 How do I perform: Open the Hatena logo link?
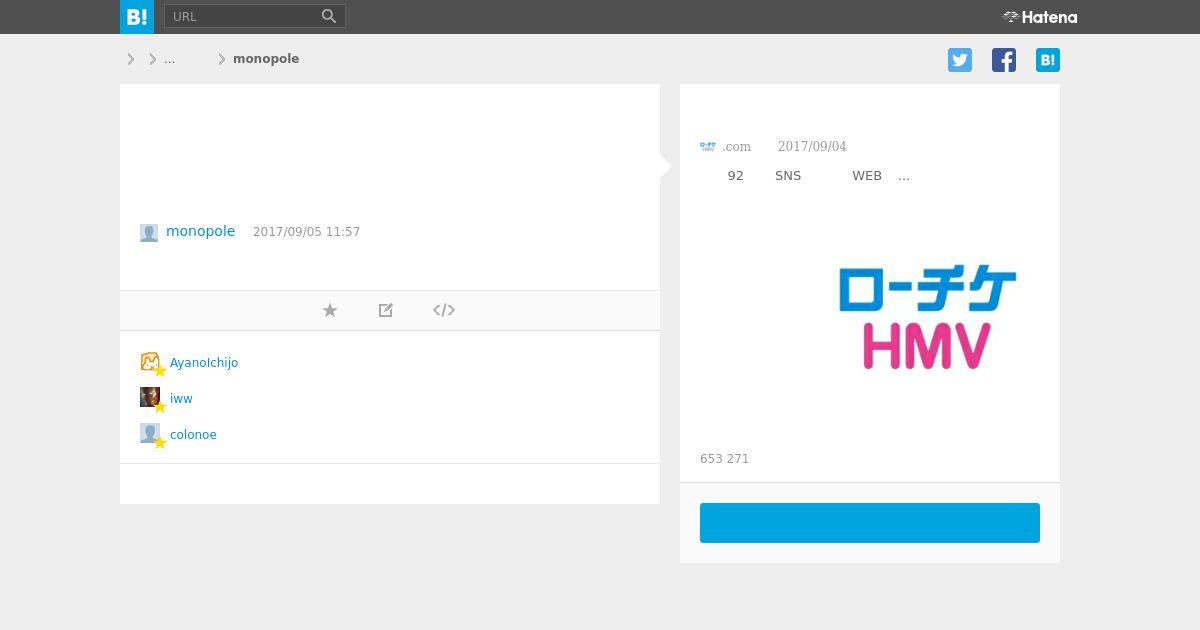point(1040,17)
